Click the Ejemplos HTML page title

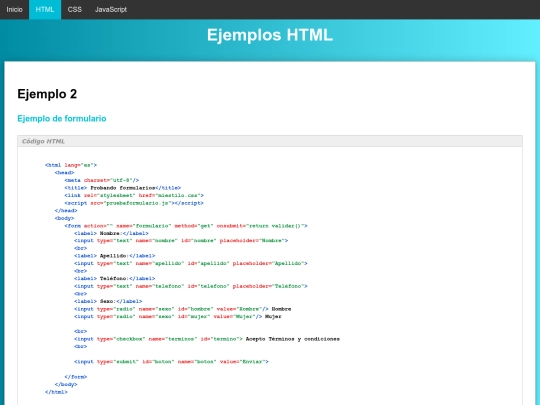(x=270, y=35)
